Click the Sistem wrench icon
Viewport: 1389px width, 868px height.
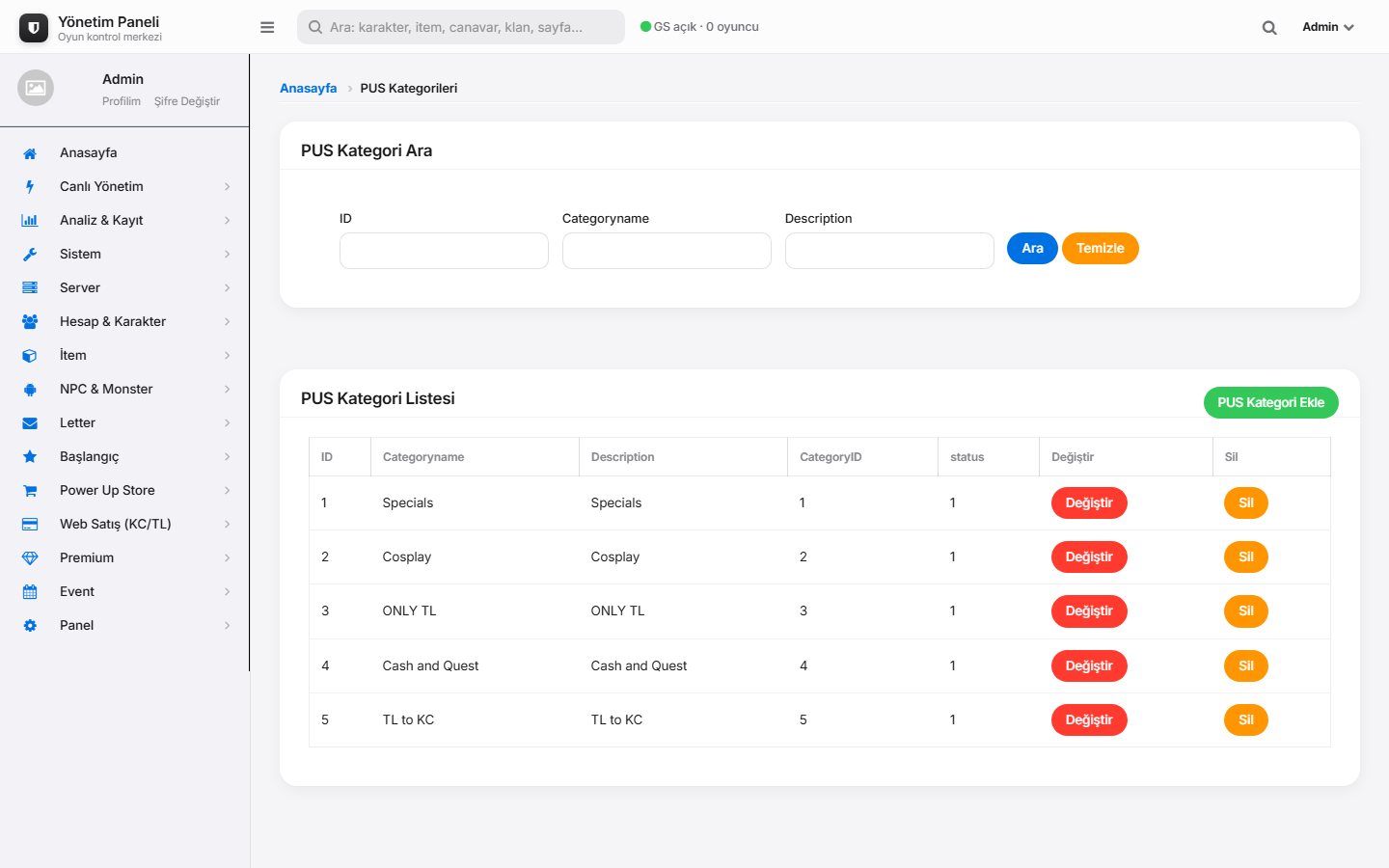pyautogui.click(x=30, y=255)
